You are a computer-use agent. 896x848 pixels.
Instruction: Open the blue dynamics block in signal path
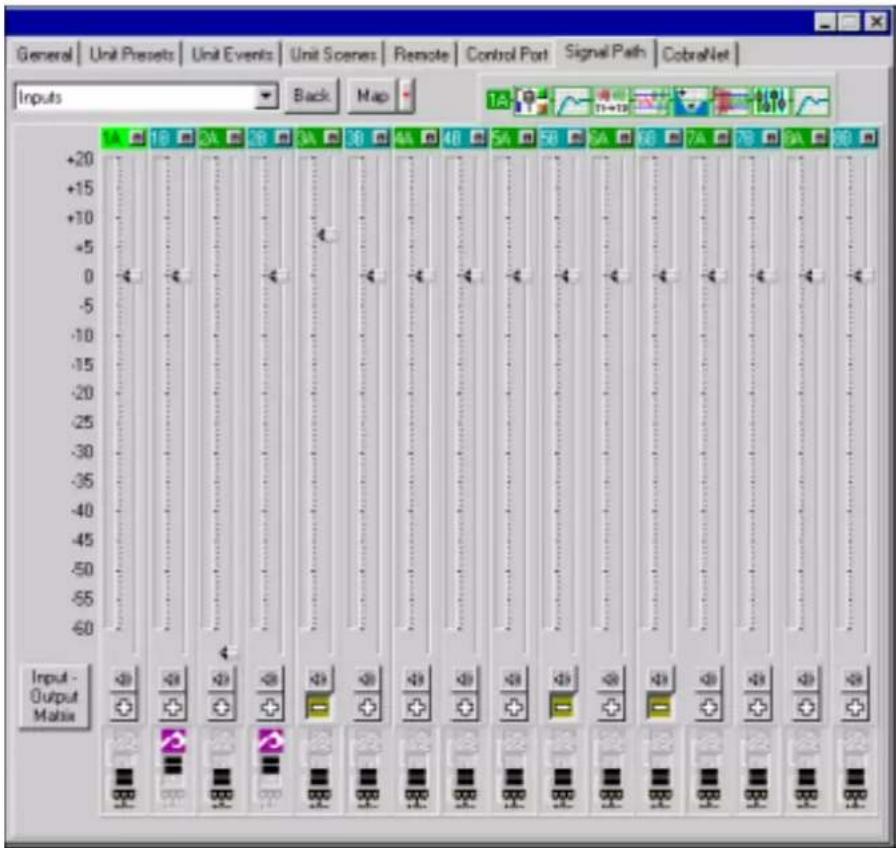[691, 101]
